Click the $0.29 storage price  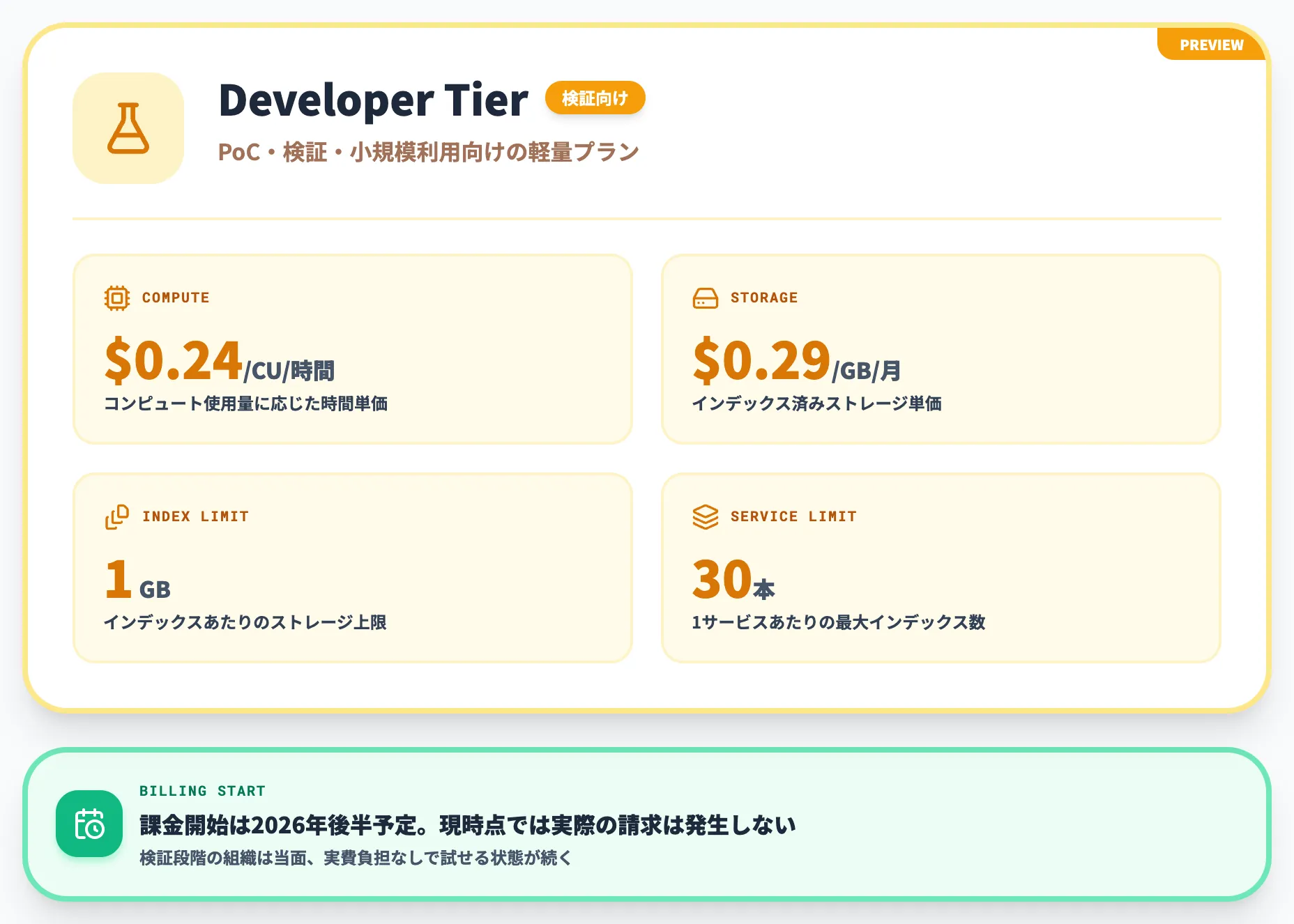click(x=761, y=360)
